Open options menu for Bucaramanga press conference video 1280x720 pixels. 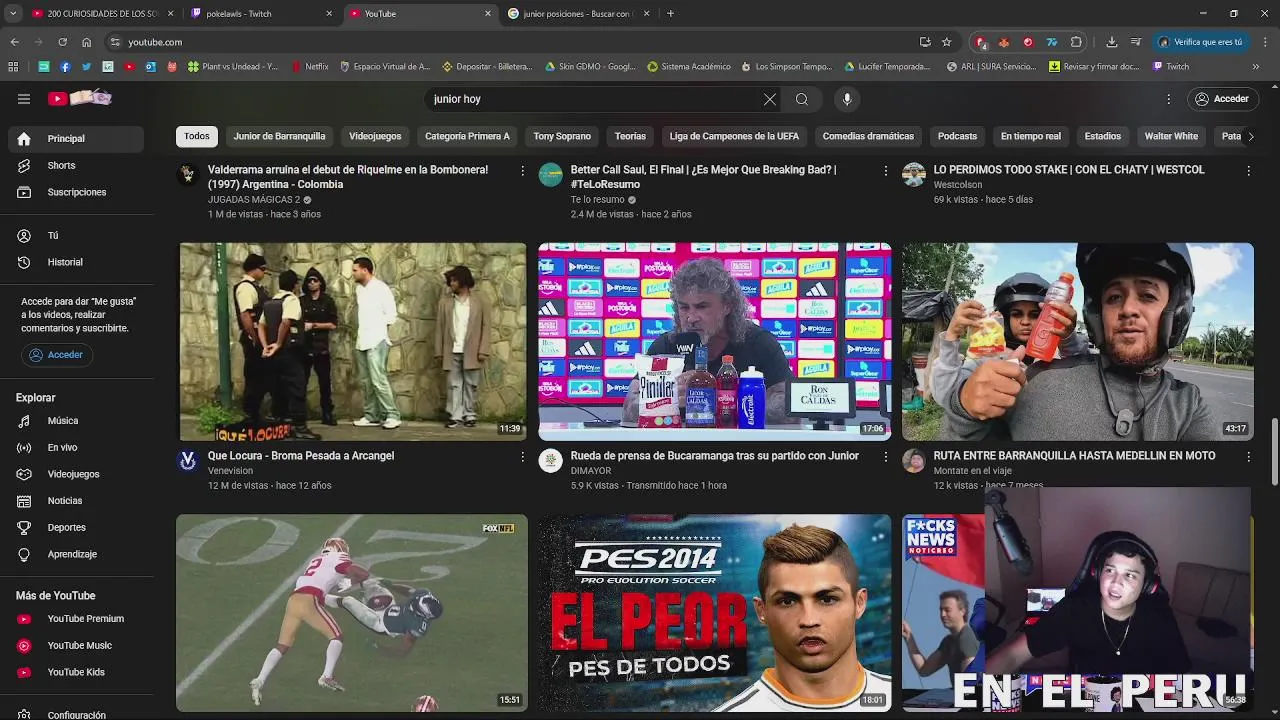(885, 457)
